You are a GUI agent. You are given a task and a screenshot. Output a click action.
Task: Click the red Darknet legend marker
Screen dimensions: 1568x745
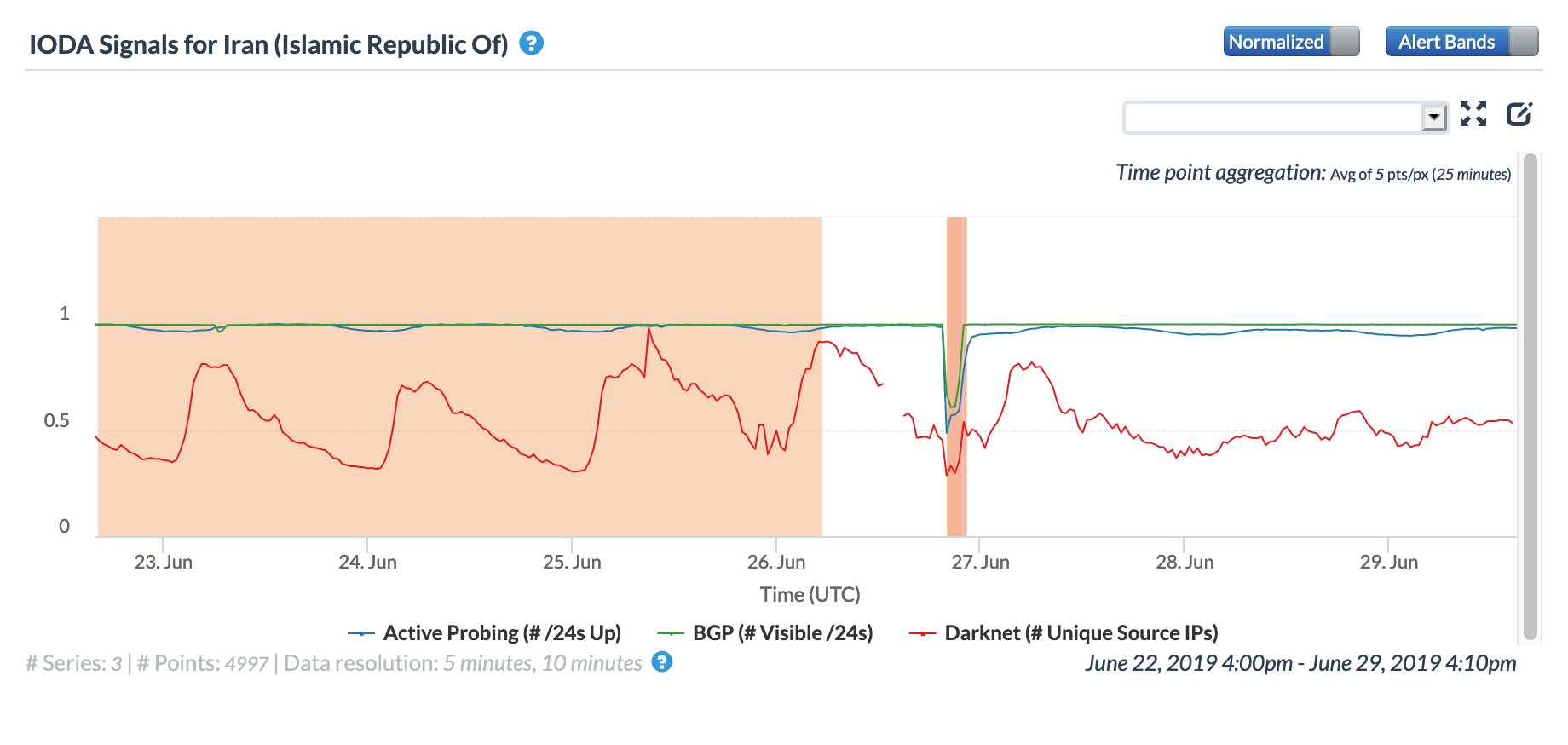pos(923,633)
